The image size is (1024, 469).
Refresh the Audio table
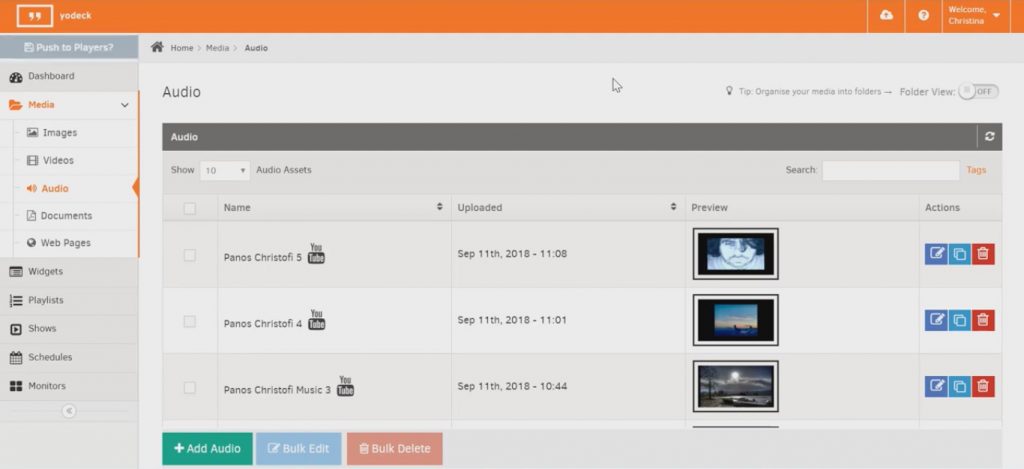click(989, 137)
